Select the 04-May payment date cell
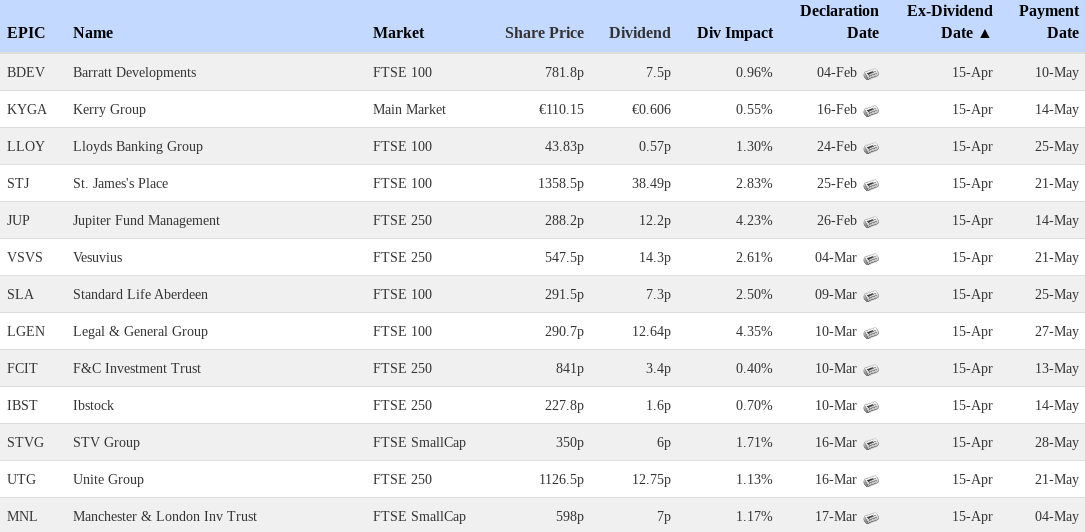The width and height of the screenshot is (1085, 532). click(x=1057, y=517)
